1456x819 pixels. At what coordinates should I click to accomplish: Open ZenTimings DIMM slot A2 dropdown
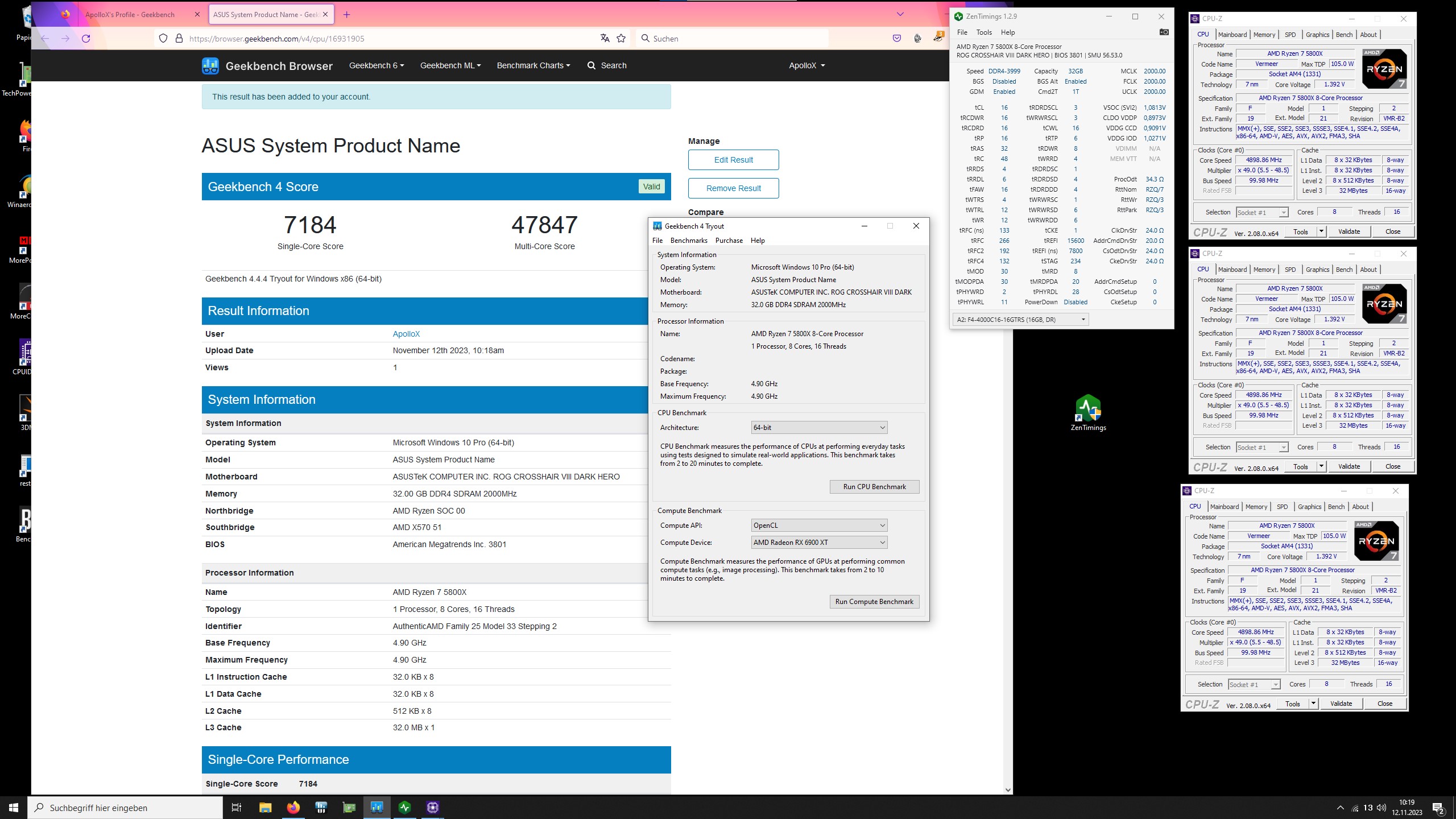[1021, 319]
